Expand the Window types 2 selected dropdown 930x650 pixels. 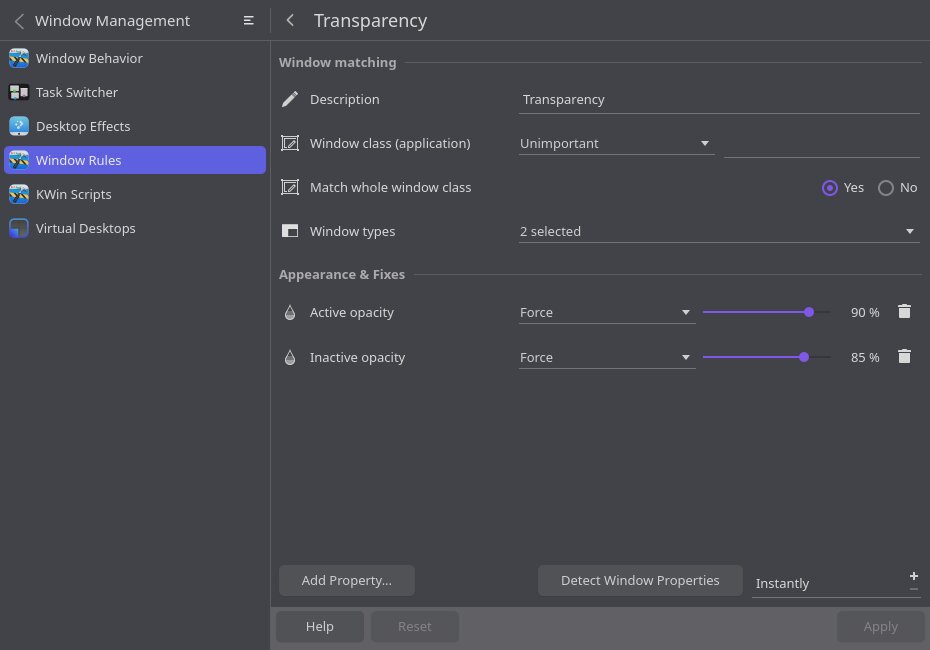[718, 232]
